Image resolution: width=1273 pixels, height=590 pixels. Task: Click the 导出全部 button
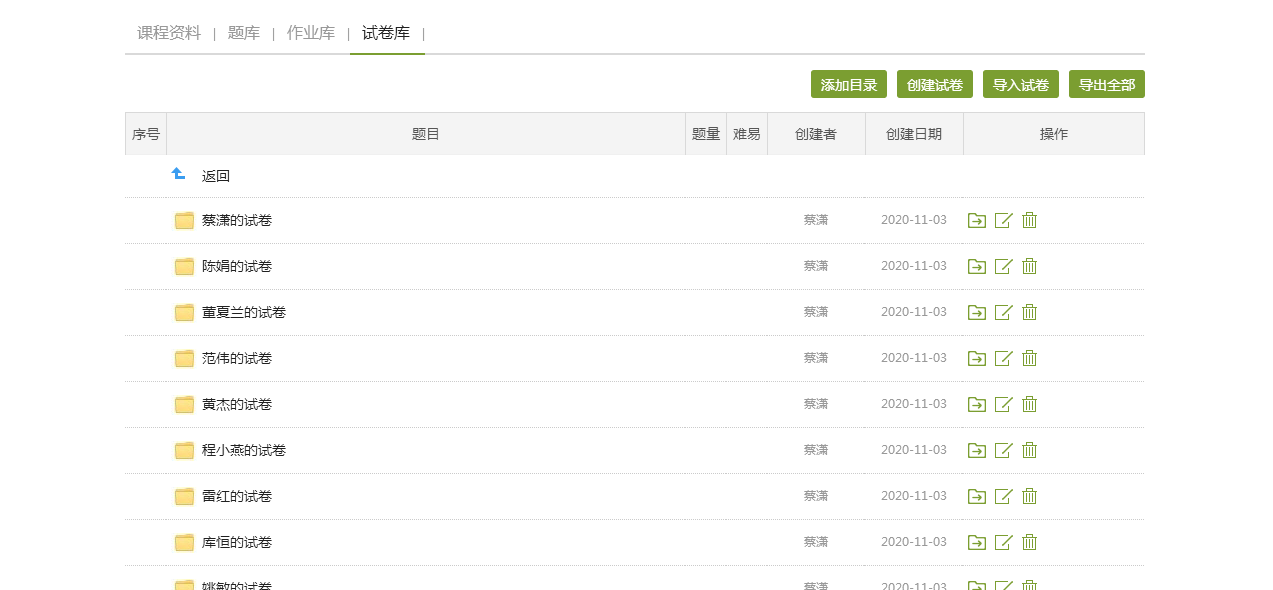[1106, 84]
